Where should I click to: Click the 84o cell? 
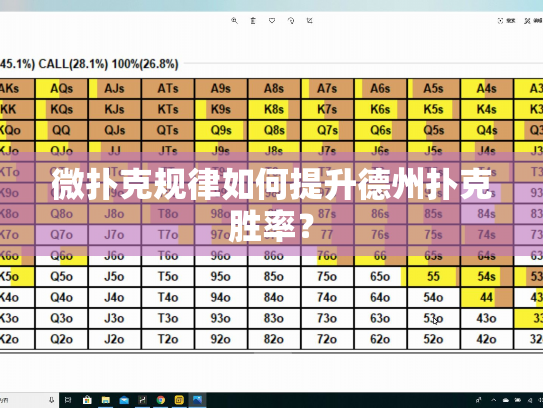click(274, 298)
